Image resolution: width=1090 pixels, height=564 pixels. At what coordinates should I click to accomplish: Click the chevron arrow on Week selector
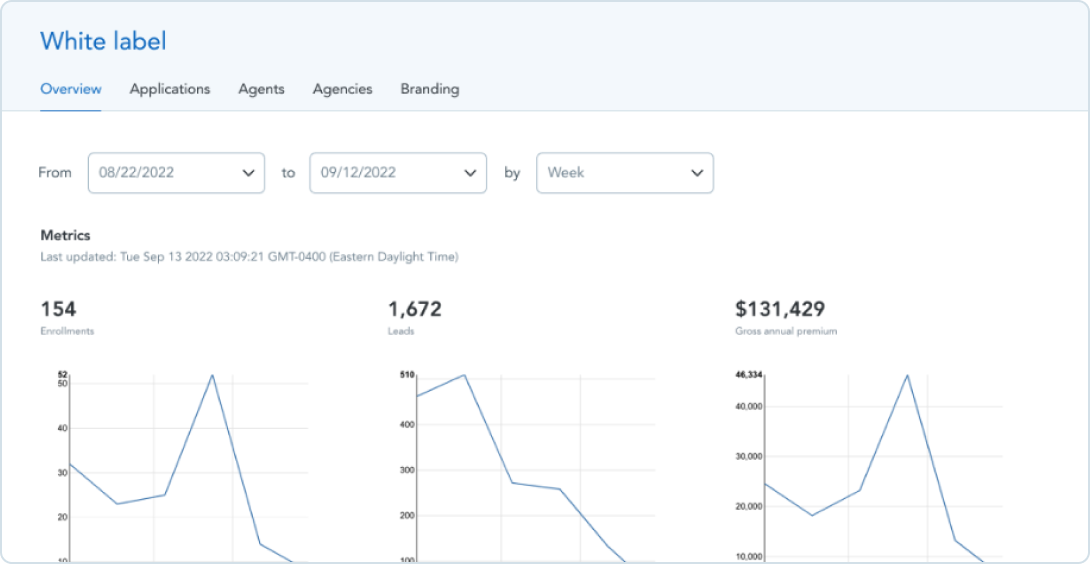[697, 173]
